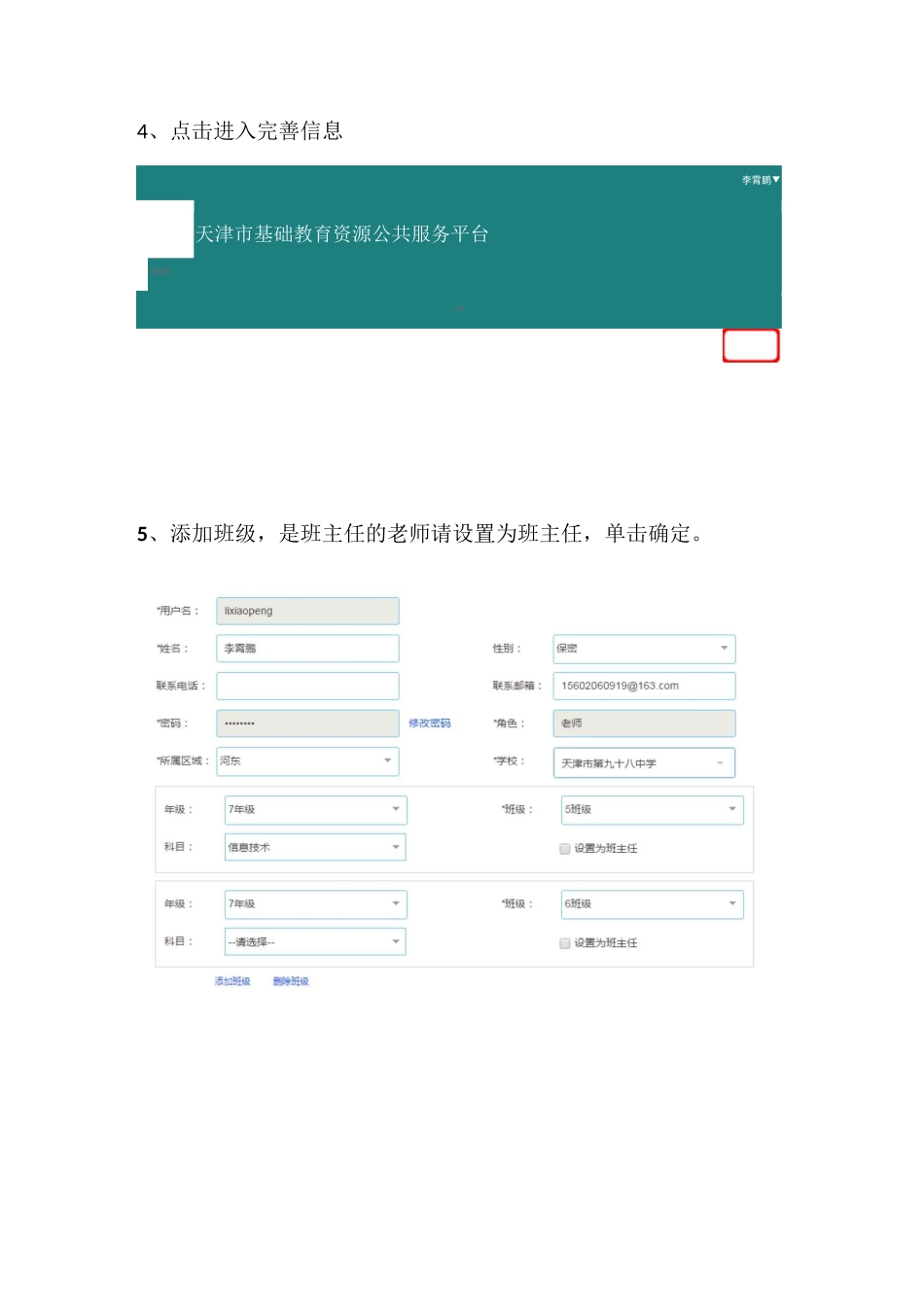Viewport: 924px width, 1307px height.
Task: Check 设置为班主任 for 6班级
Action: point(565,943)
